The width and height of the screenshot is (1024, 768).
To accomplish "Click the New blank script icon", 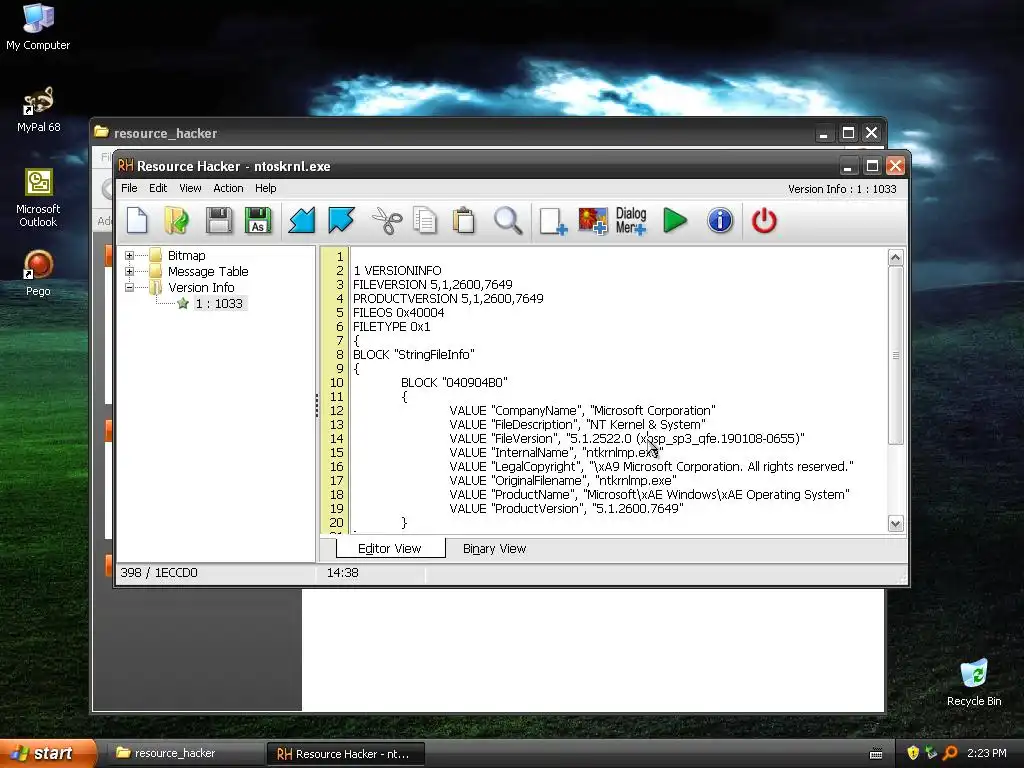I will click(x=137, y=221).
